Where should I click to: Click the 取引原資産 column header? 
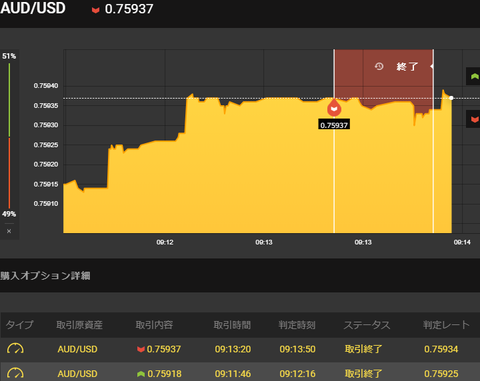click(79, 325)
